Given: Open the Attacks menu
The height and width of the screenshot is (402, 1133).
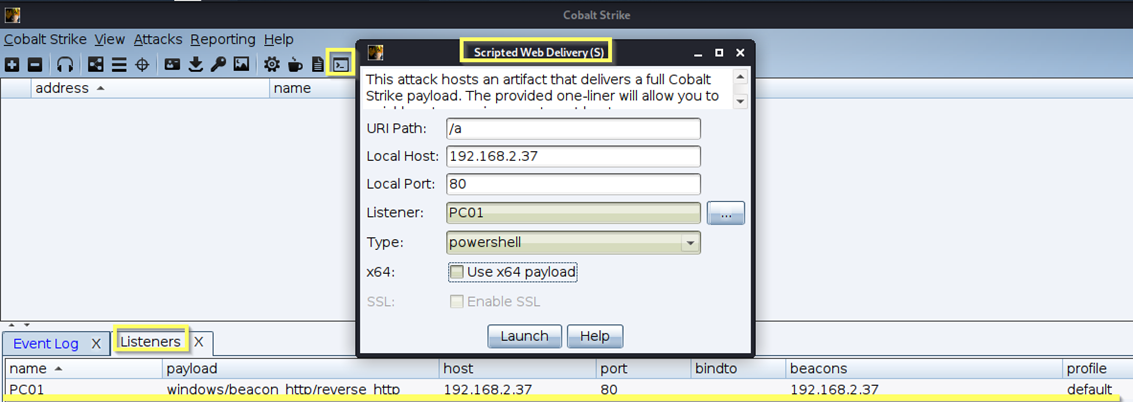Looking at the screenshot, I should coord(157,39).
